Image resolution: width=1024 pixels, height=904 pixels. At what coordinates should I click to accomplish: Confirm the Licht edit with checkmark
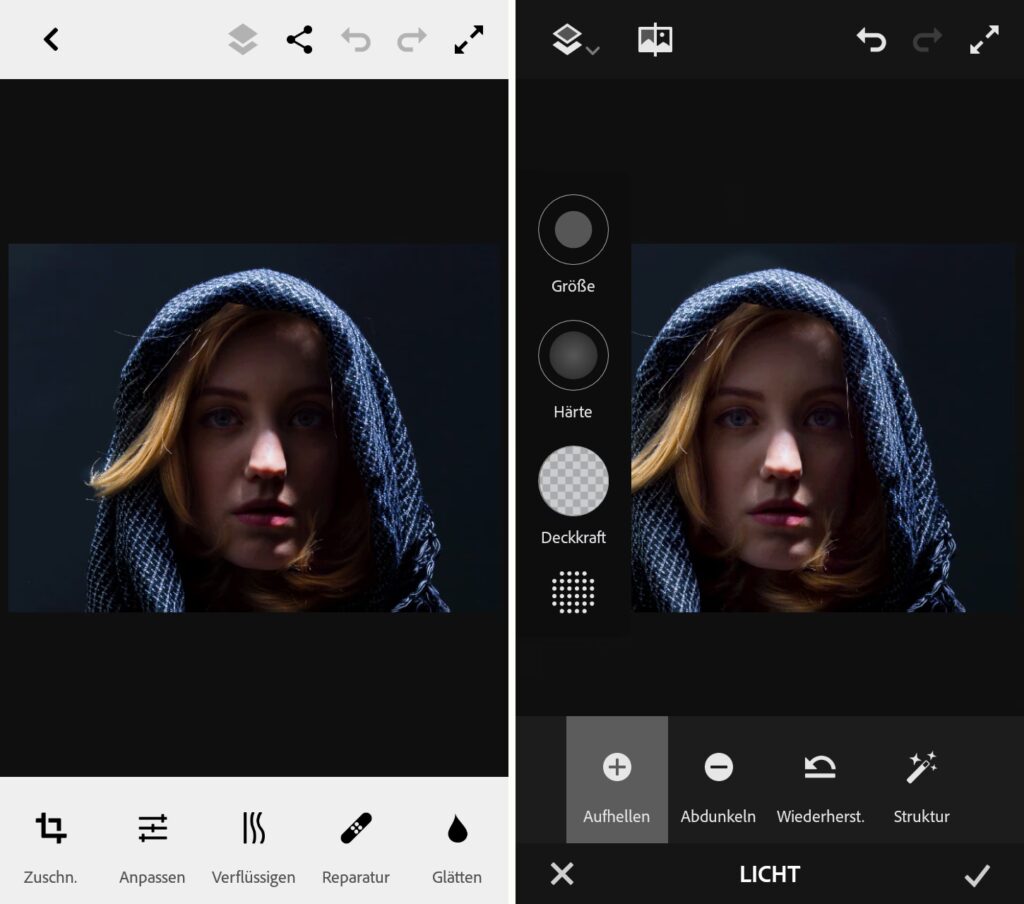[x=976, y=875]
